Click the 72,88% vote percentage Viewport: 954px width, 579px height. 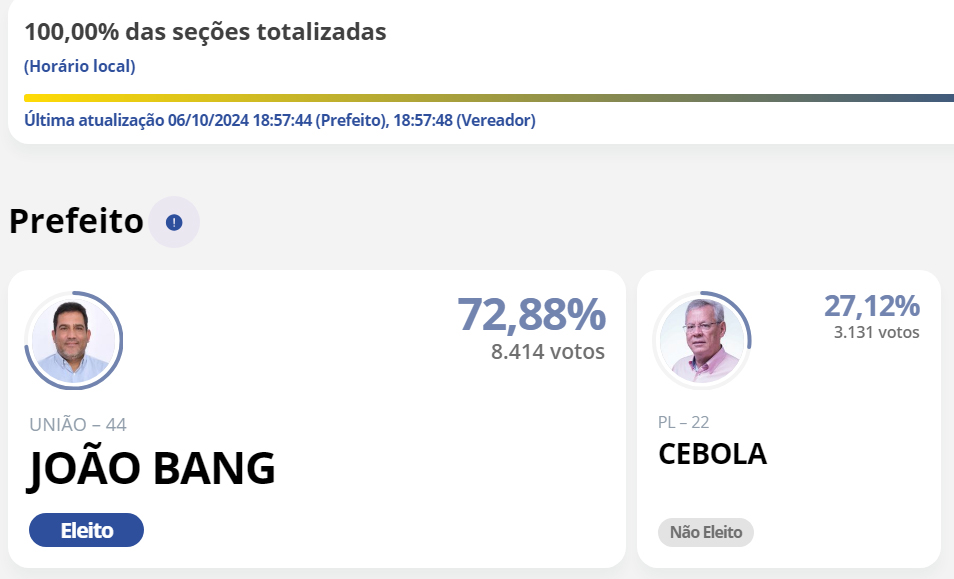pos(531,314)
